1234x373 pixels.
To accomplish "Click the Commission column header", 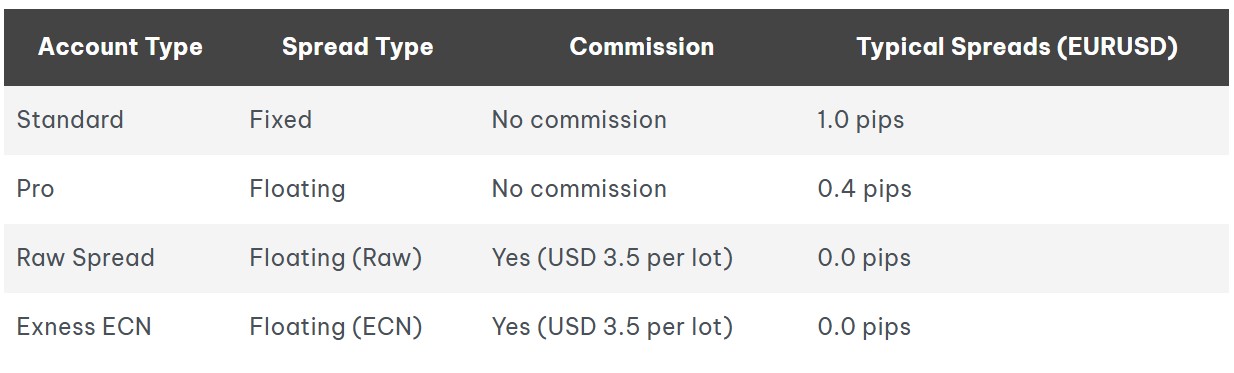I will [x=642, y=47].
